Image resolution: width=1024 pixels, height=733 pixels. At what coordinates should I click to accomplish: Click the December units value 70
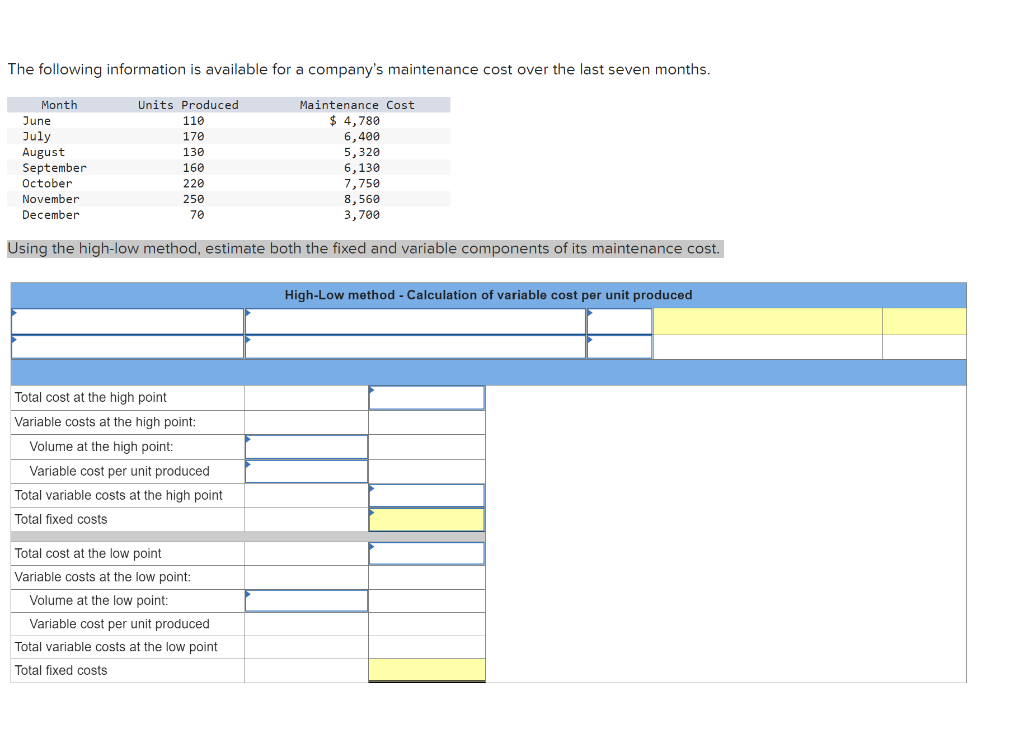click(197, 215)
